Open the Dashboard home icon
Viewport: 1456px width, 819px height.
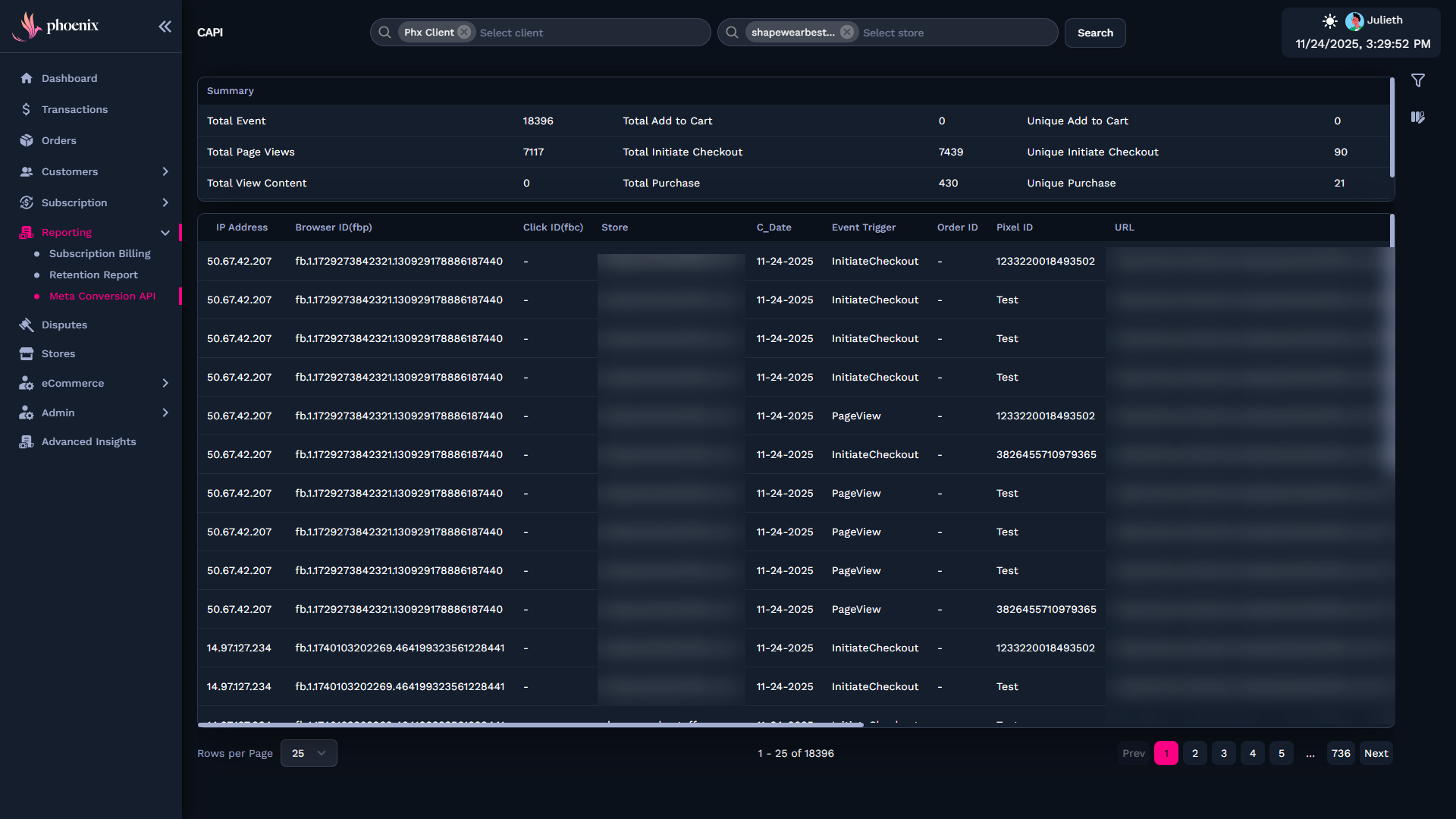[x=27, y=78]
